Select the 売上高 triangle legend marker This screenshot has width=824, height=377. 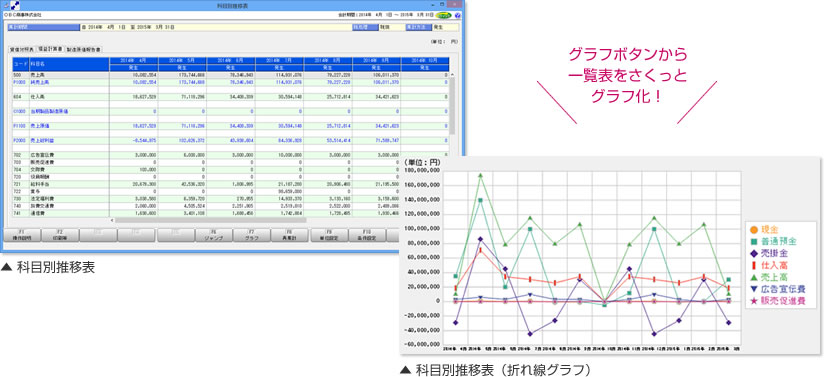tap(753, 277)
